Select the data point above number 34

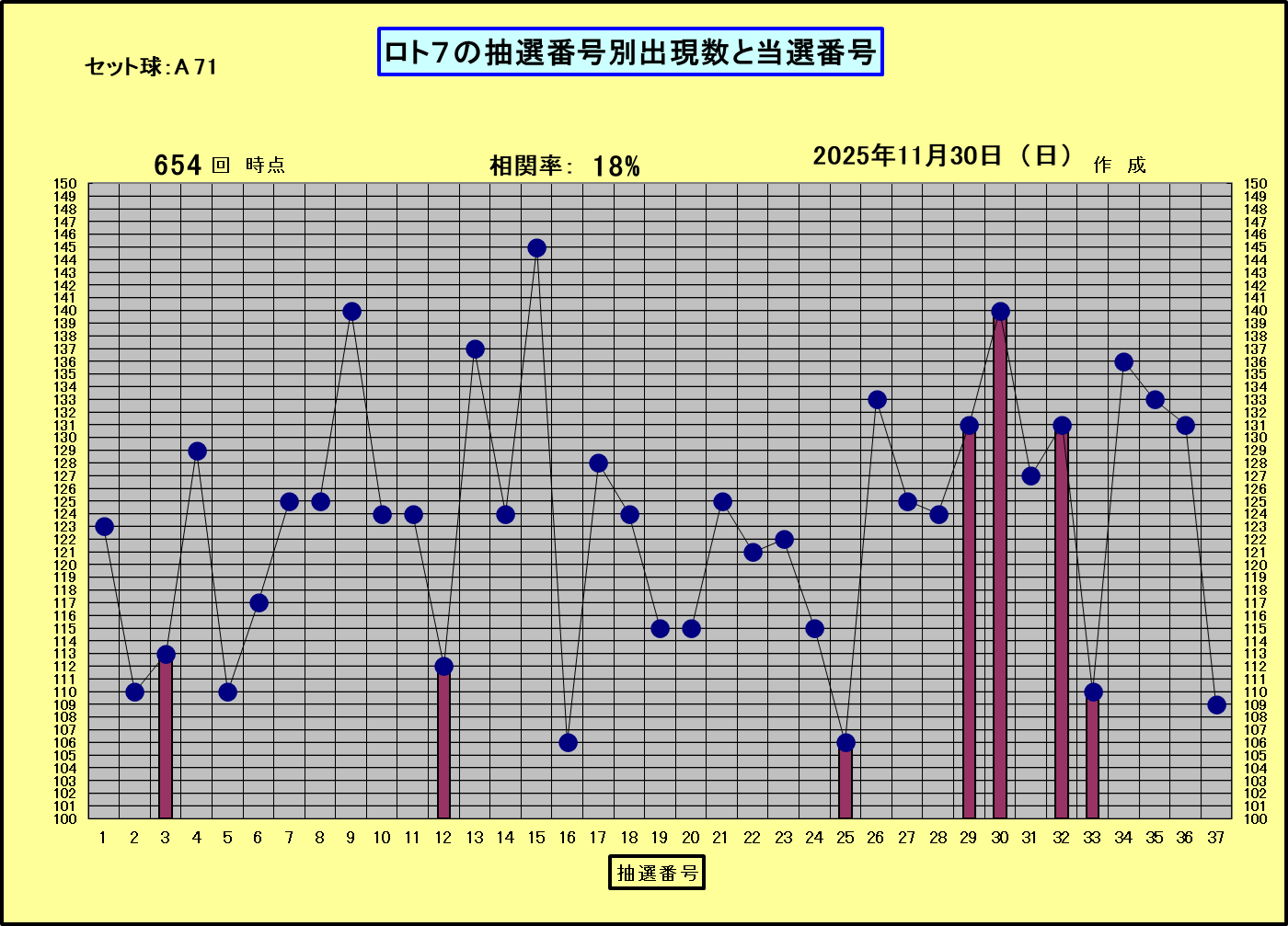tap(1123, 362)
